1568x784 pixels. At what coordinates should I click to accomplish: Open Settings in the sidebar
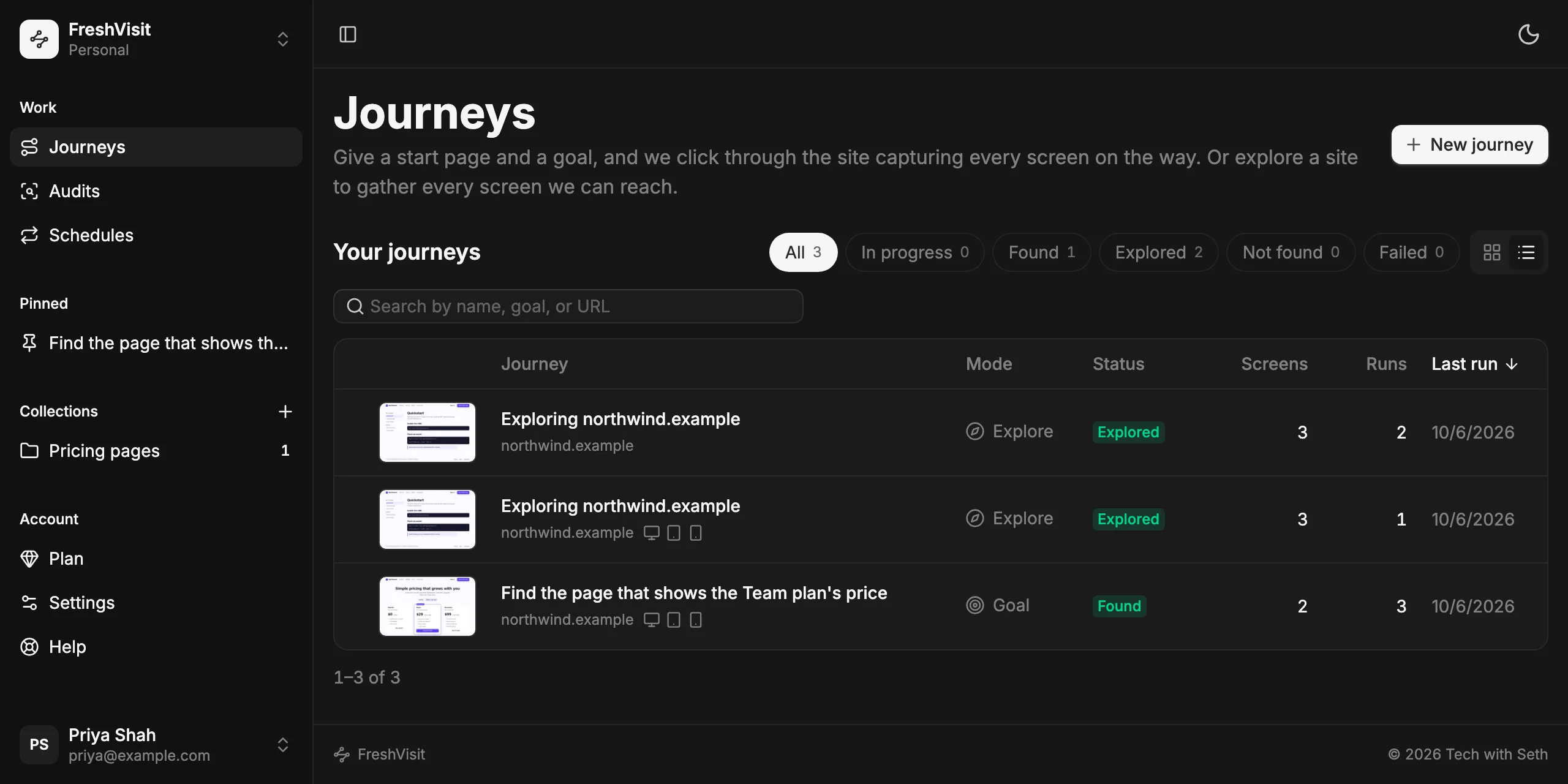pyautogui.click(x=156, y=603)
